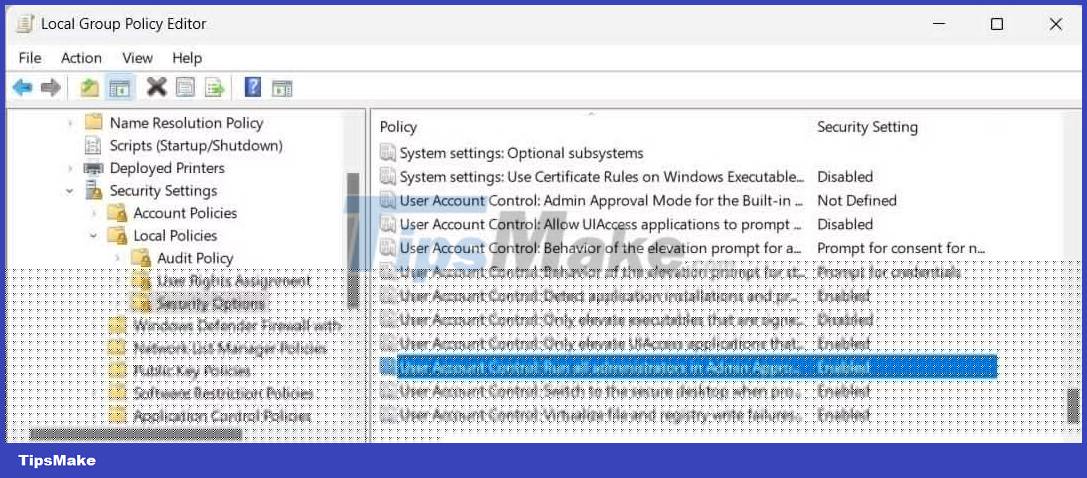Image resolution: width=1087 pixels, height=478 pixels.
Task: Select Name Resolution Policy tree item
Action: (x=186, y=123)
